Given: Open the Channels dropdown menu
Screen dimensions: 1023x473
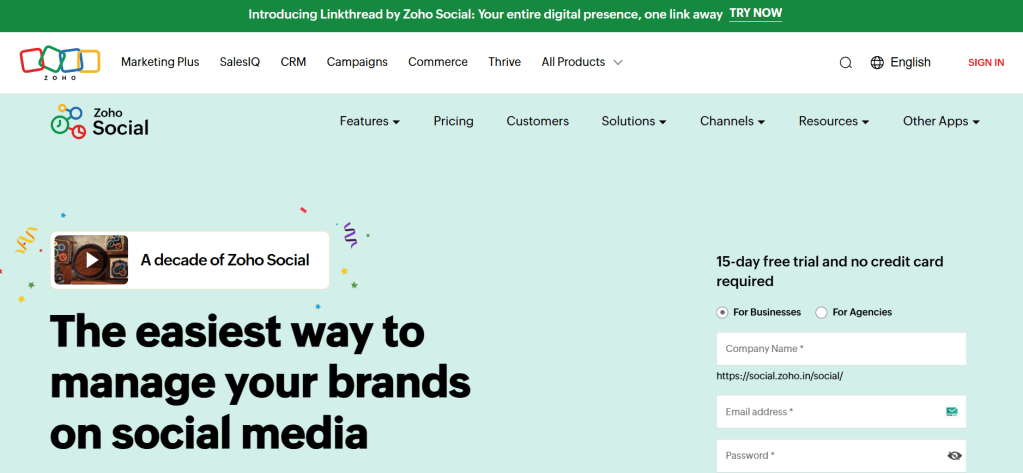Looking at the screenshot, I should (x=732, y=121).
